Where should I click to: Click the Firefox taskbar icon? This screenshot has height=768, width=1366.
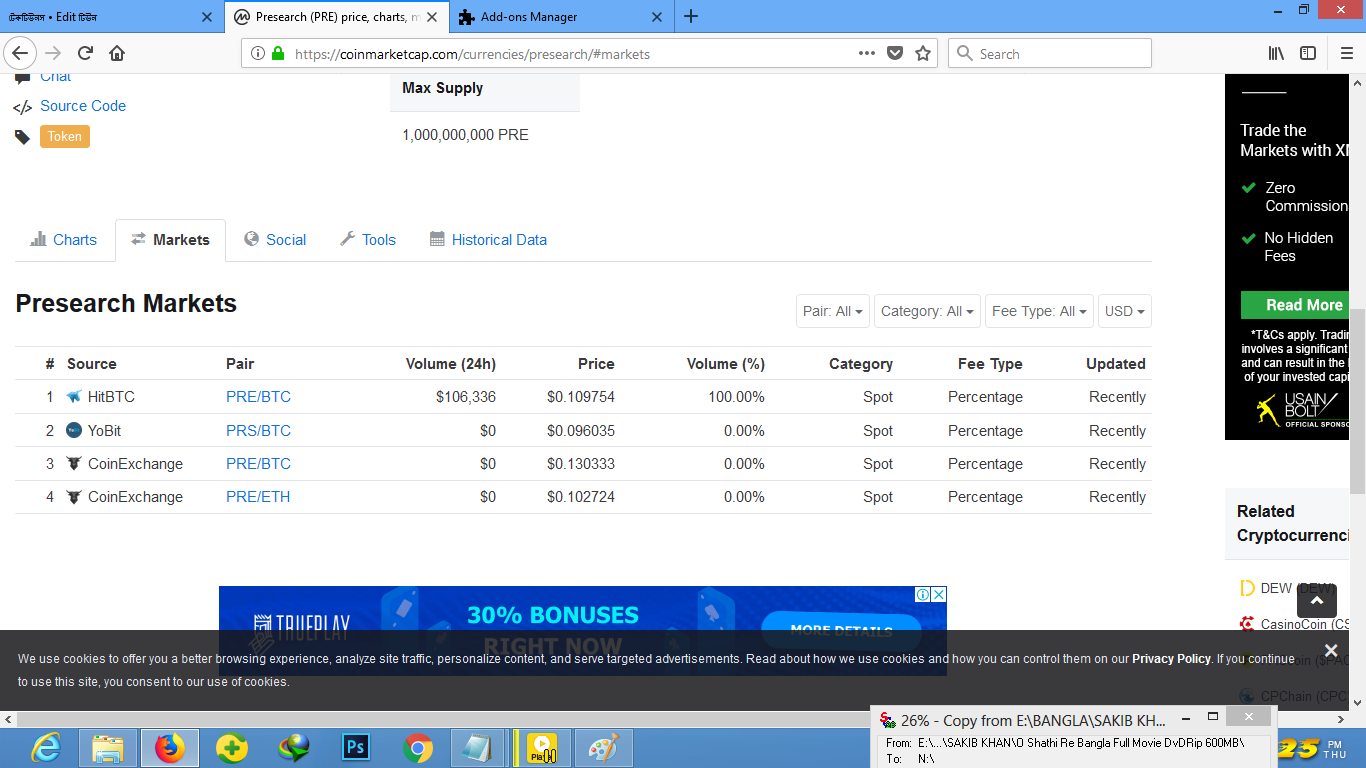pos(170,748)
